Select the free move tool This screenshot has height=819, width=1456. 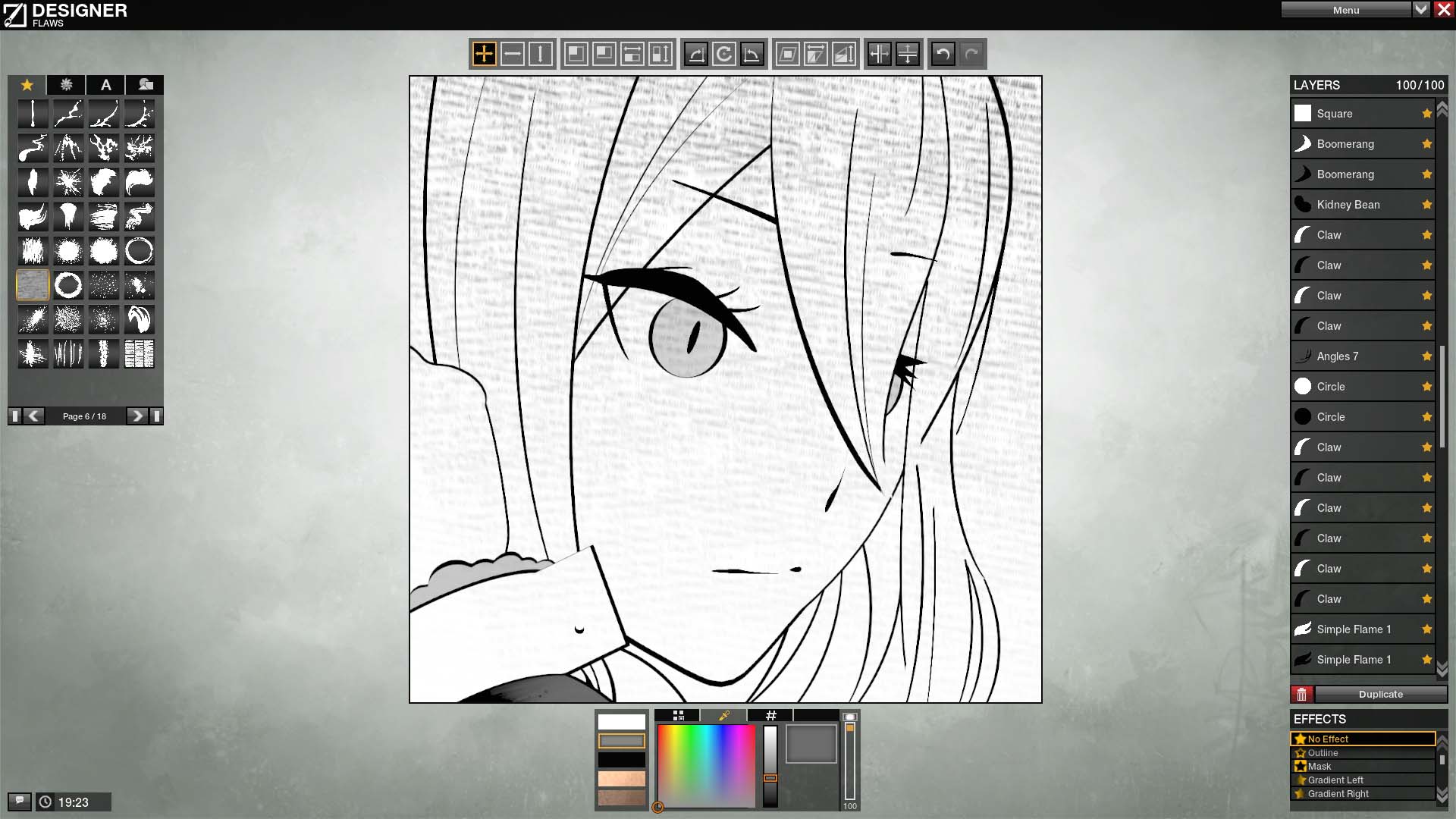[x=484, y=54]
